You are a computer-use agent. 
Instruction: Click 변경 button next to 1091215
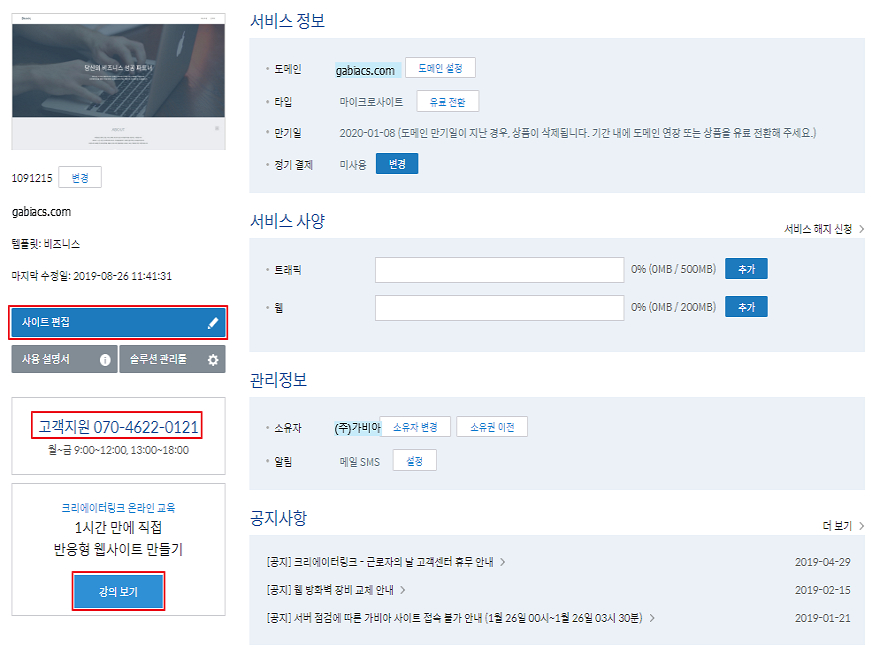point(80,177)
